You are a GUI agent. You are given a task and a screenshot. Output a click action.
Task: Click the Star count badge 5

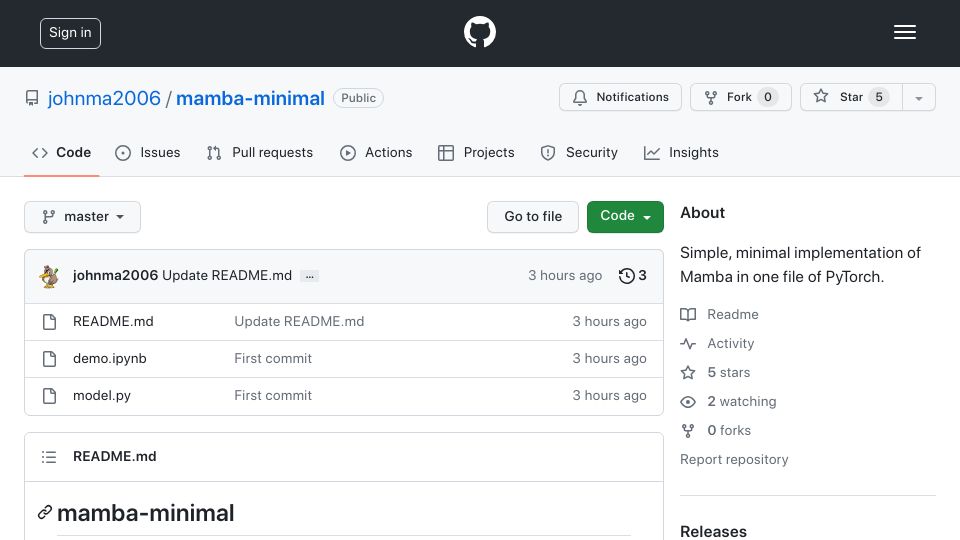tap(879, 97)
